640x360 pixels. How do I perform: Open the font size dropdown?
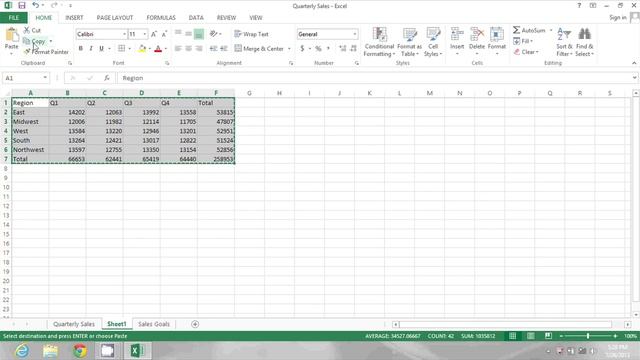144,34
